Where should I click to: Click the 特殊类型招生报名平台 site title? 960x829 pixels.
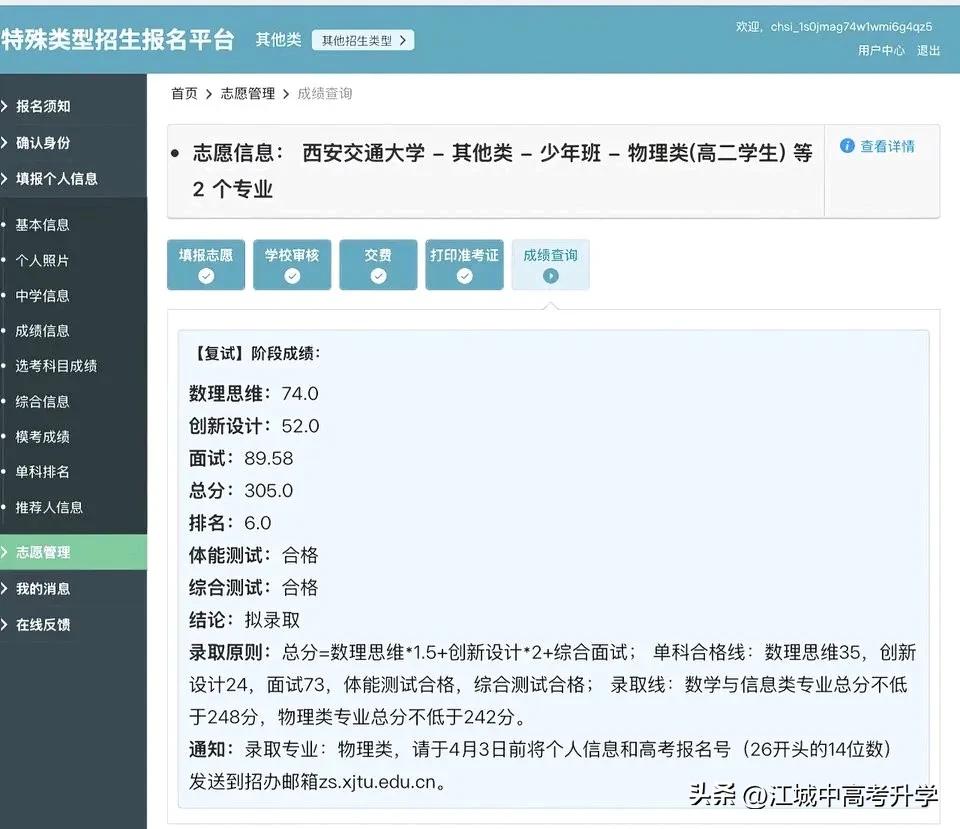118,40
